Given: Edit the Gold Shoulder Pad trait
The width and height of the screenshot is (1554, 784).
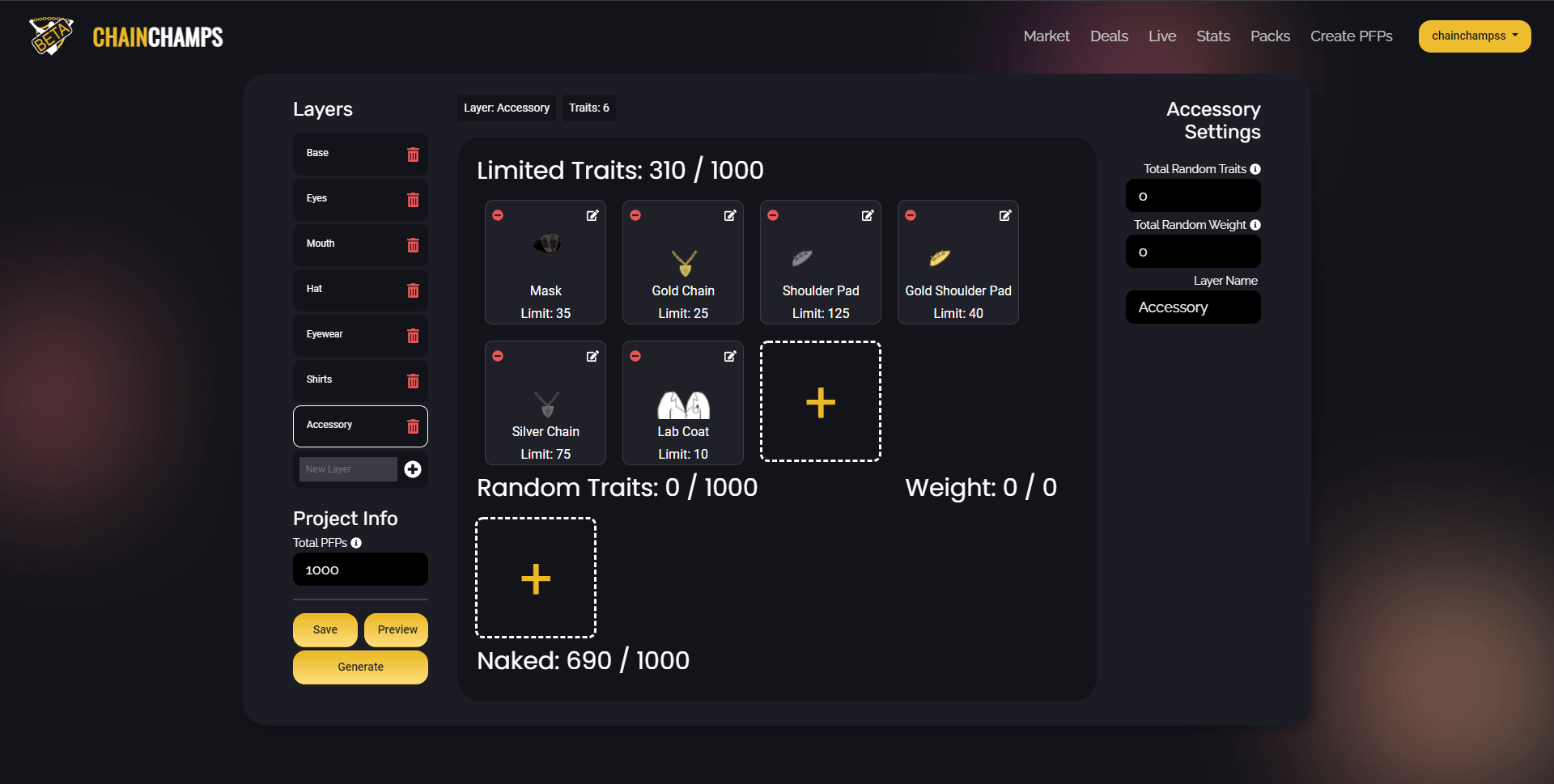Looking at the screenshot, I should 1005,215.
